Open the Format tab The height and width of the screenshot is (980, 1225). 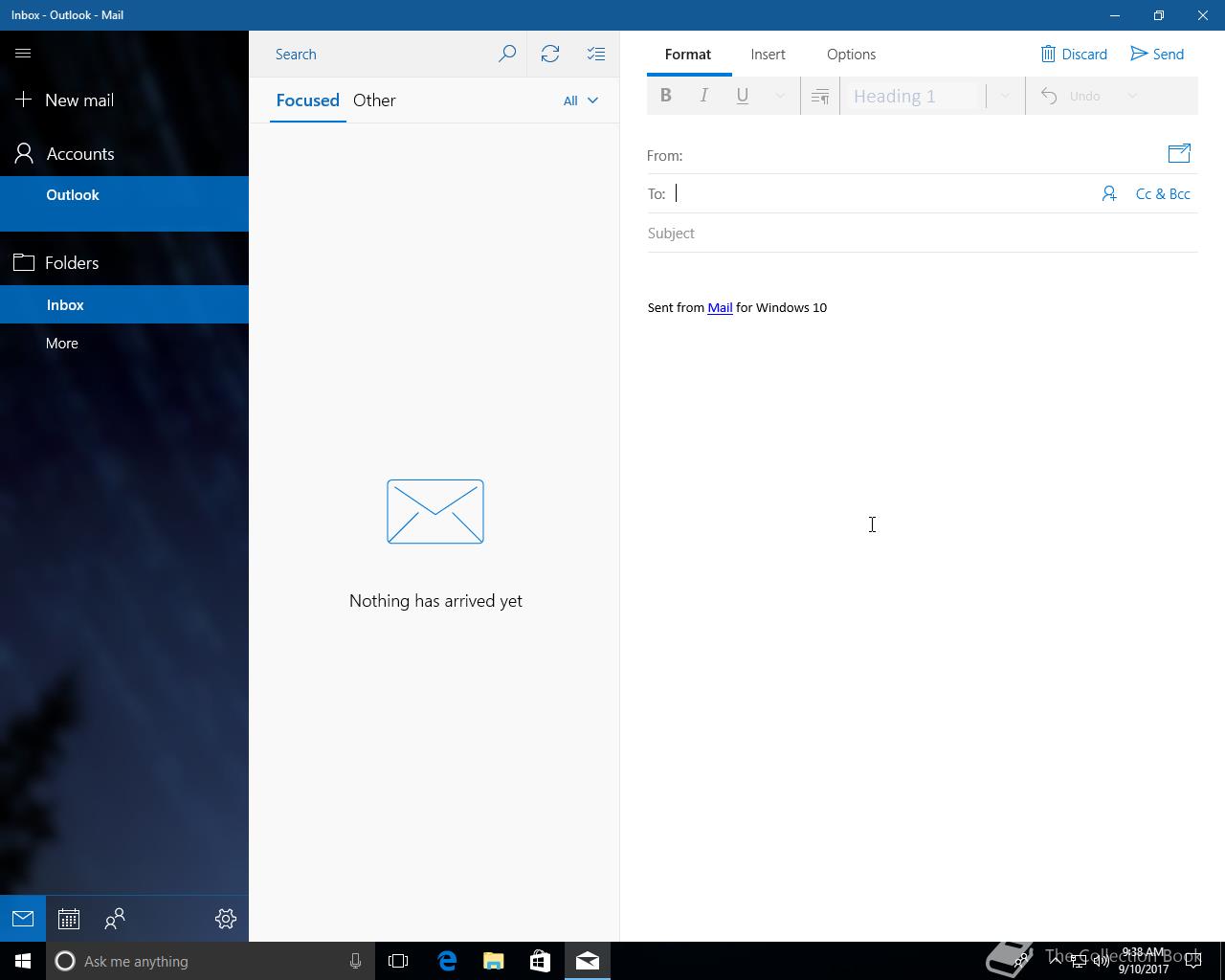tap(688, 54)
